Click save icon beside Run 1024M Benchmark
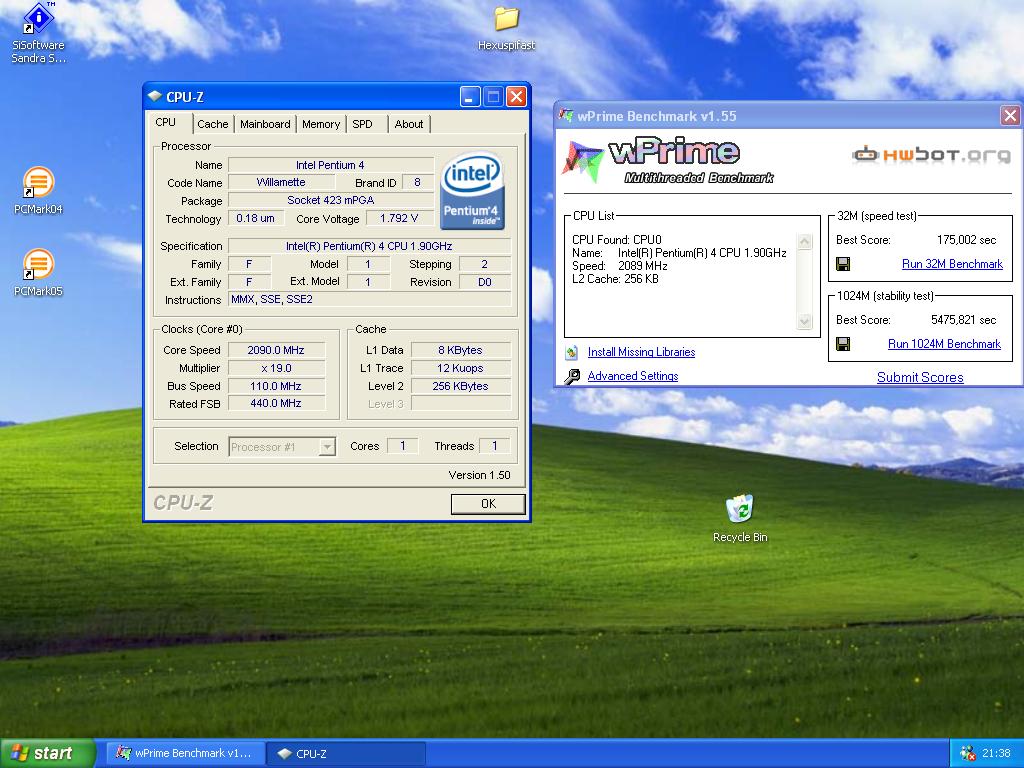The height and width of the screenshot is (768, 1024). (843, 344)
